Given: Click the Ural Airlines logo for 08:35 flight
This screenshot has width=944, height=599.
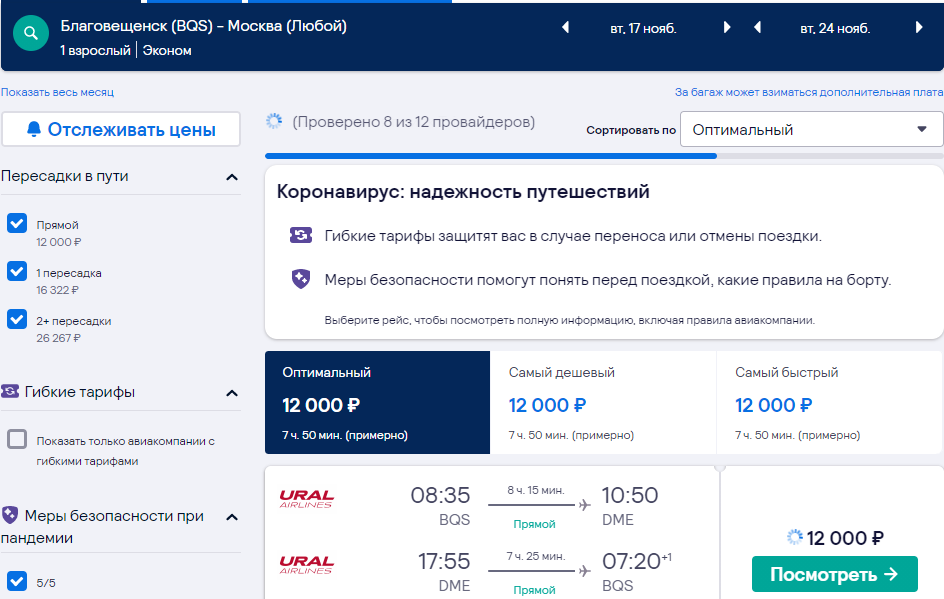Looking at the screenshot, I should click(306, 499).
